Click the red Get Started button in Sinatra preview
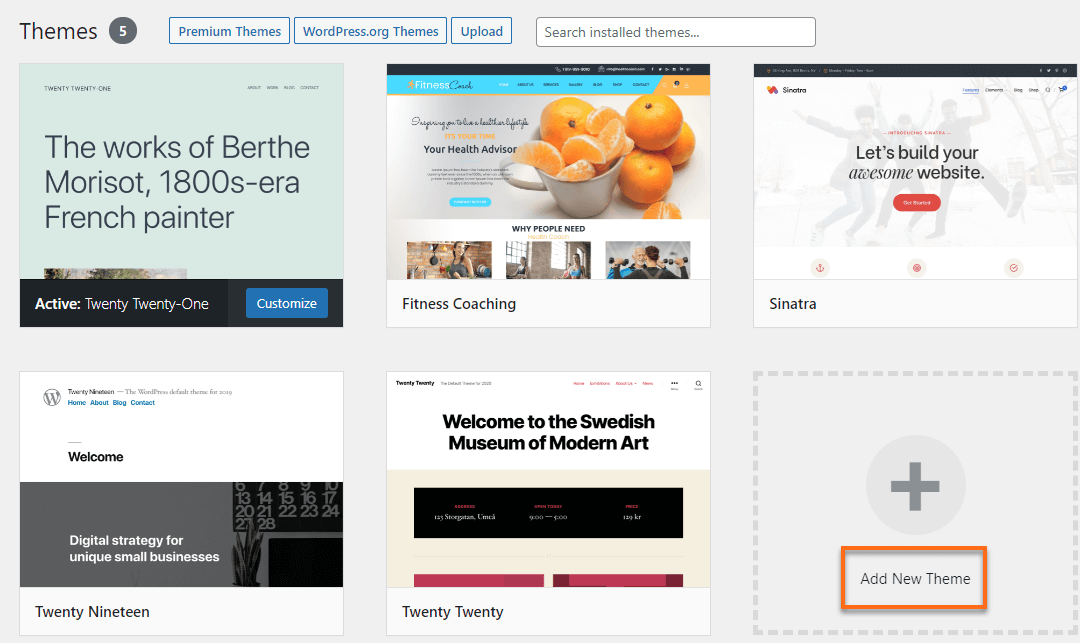Viewport: 1080px width, 643px height. tap(916, 202)
